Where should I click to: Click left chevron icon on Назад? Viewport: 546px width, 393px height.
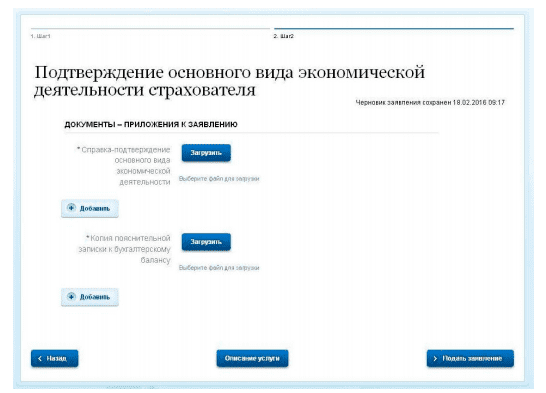tap(40, 359)
